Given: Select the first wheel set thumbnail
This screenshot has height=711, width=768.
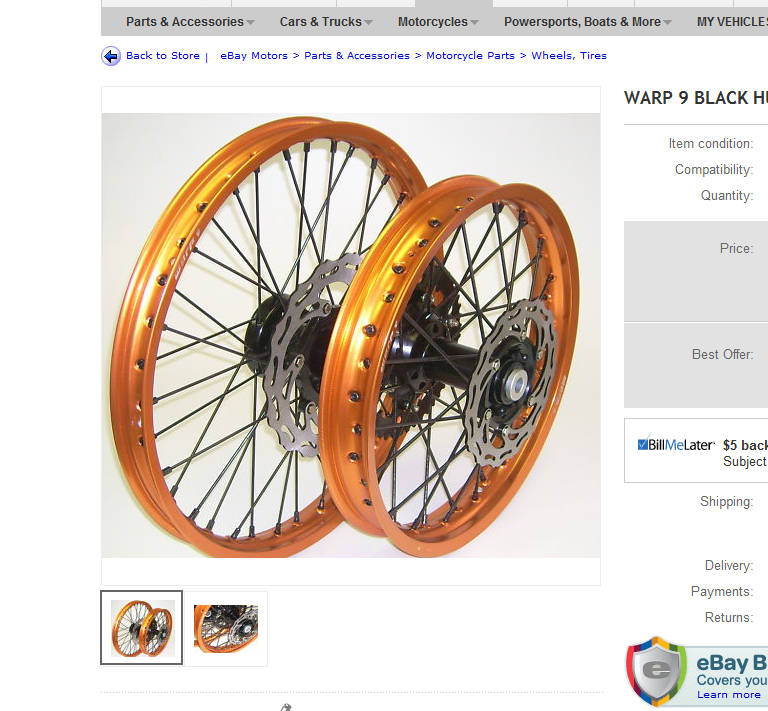Looking at the screenshot, I should (x=142, y=628).
